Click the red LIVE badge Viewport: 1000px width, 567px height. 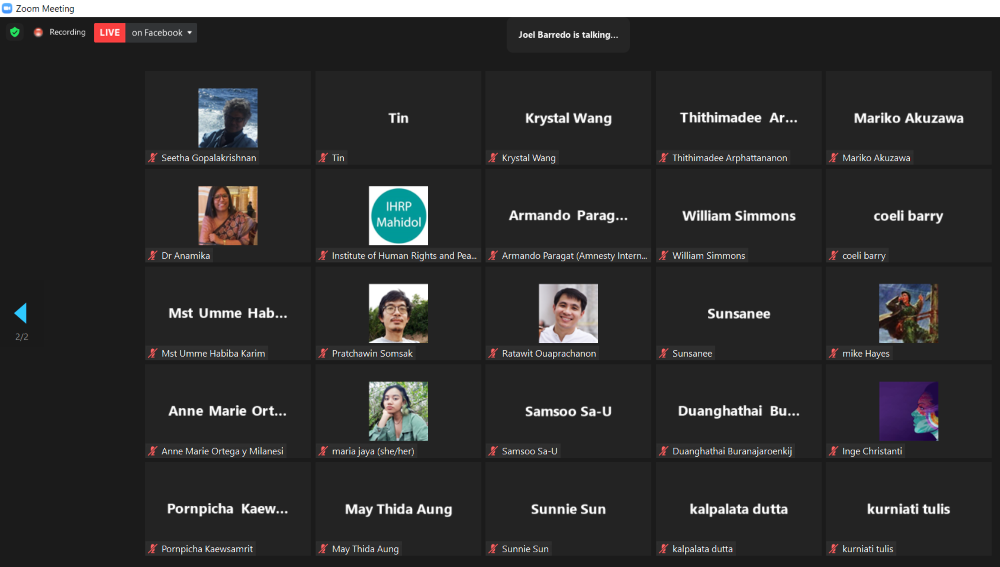110,33
